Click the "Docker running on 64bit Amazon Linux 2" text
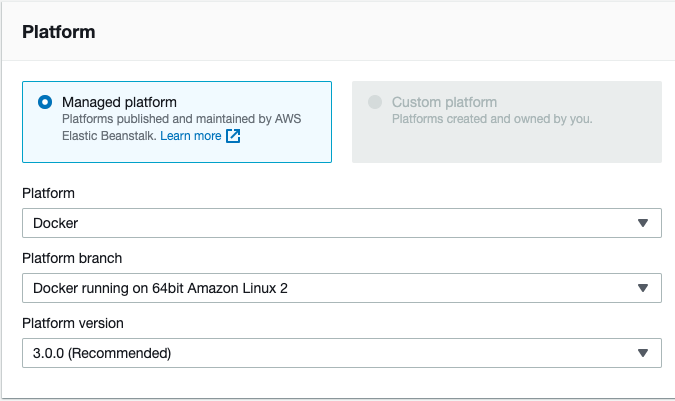Viewport: 675px width, 401px height. coord(160,288)
